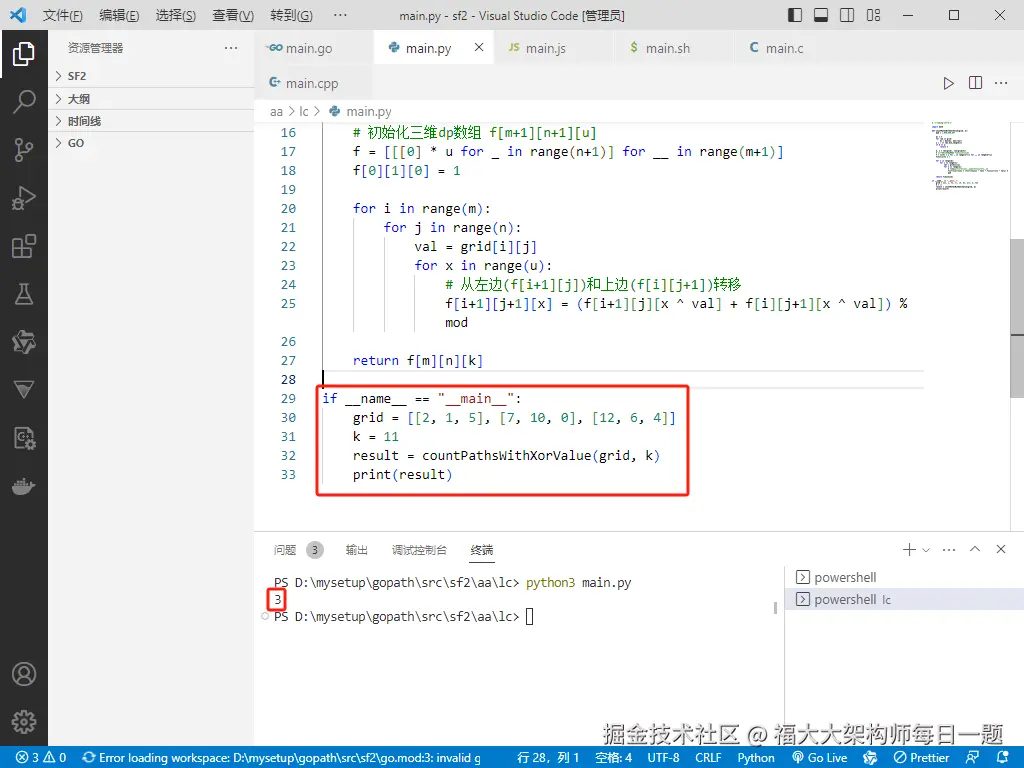This screenshot has height=768, width=1024.
Task: Open the Explorer view in activity bar
Action: tap(24, 54)
